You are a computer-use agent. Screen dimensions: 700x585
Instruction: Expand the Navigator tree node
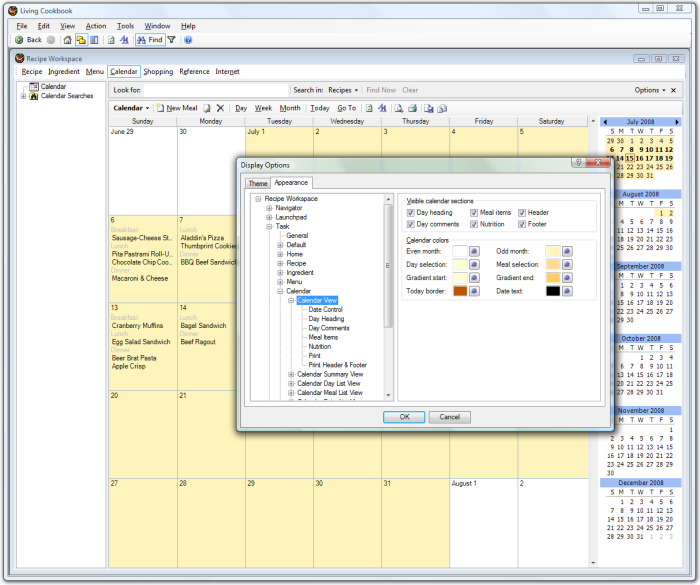click(x=269, y=208)
